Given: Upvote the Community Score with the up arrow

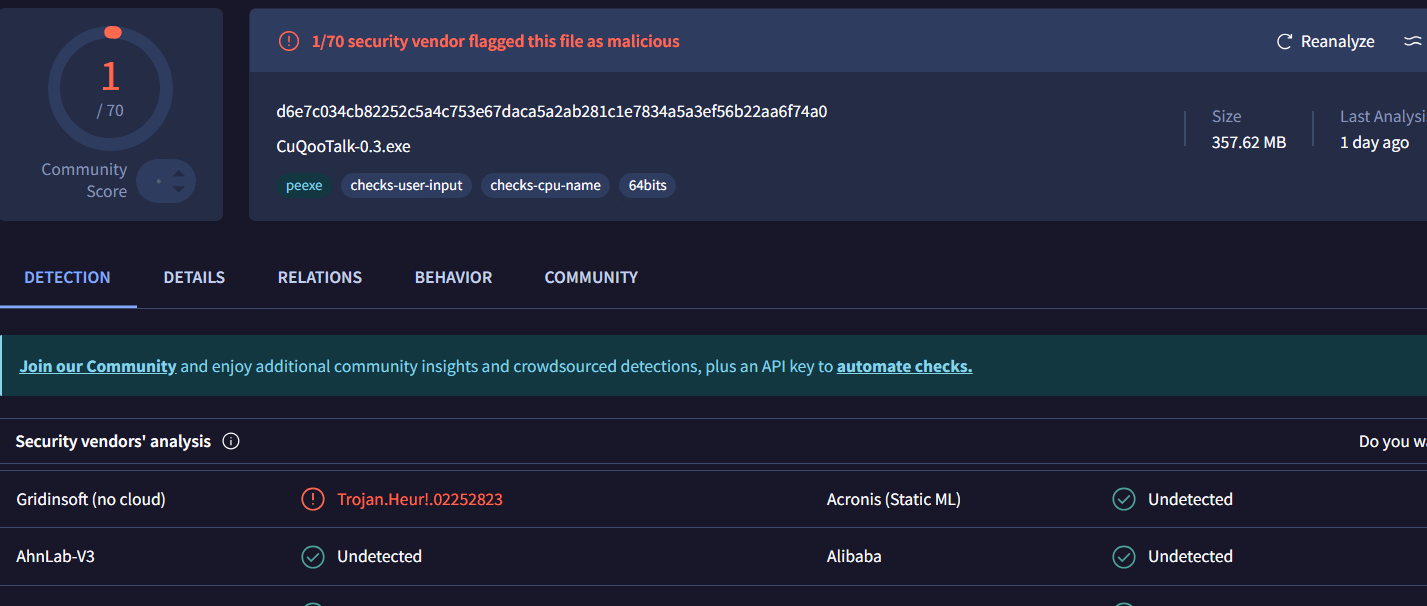Looking at the screenshot, I should (178, 173).
